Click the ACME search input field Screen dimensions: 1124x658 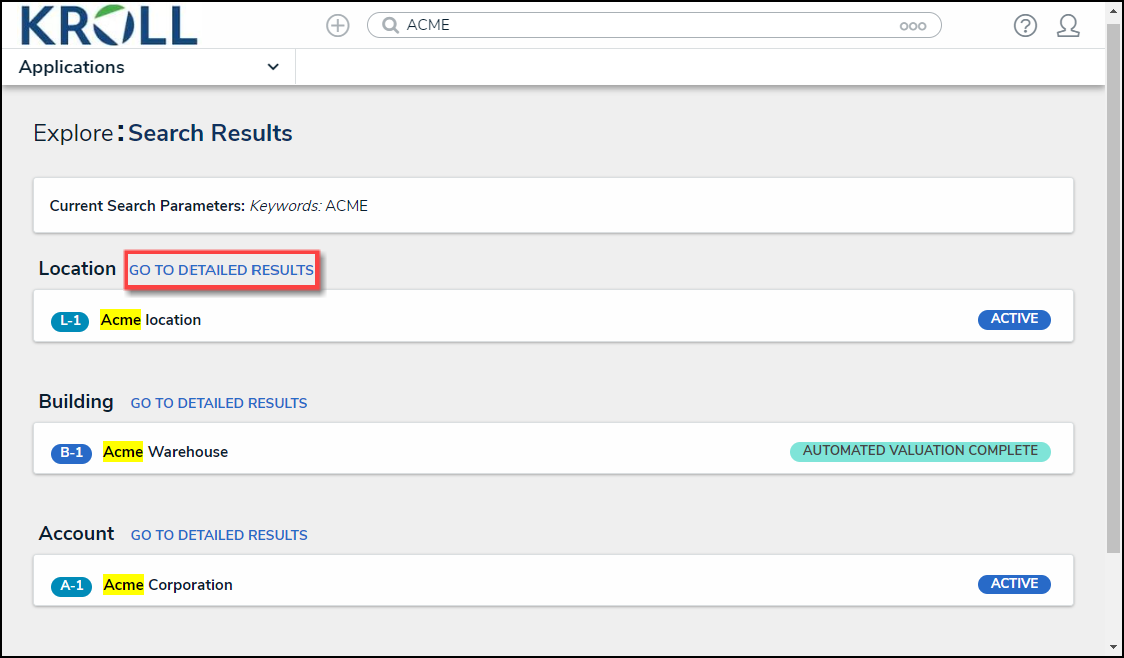coord(654,25)
